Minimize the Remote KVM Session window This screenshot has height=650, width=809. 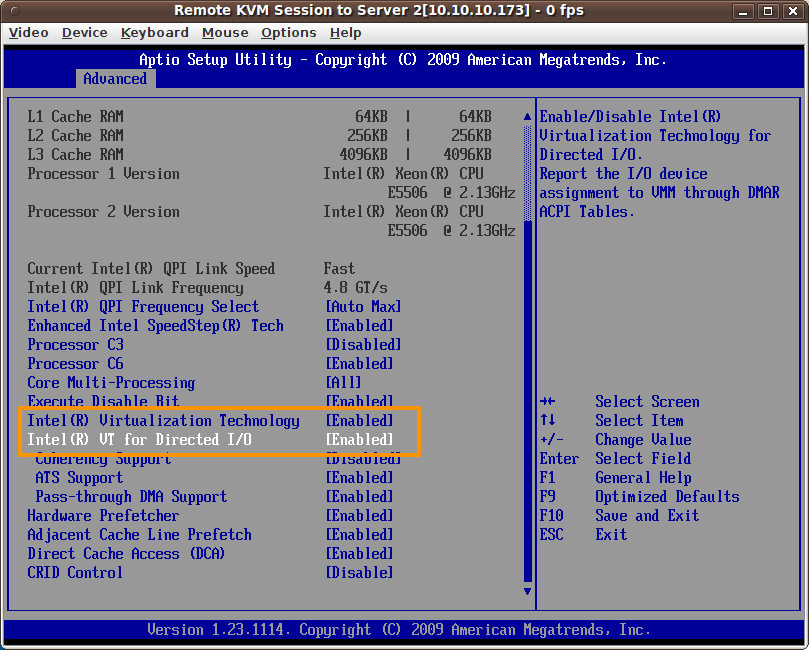pos(743,11)
